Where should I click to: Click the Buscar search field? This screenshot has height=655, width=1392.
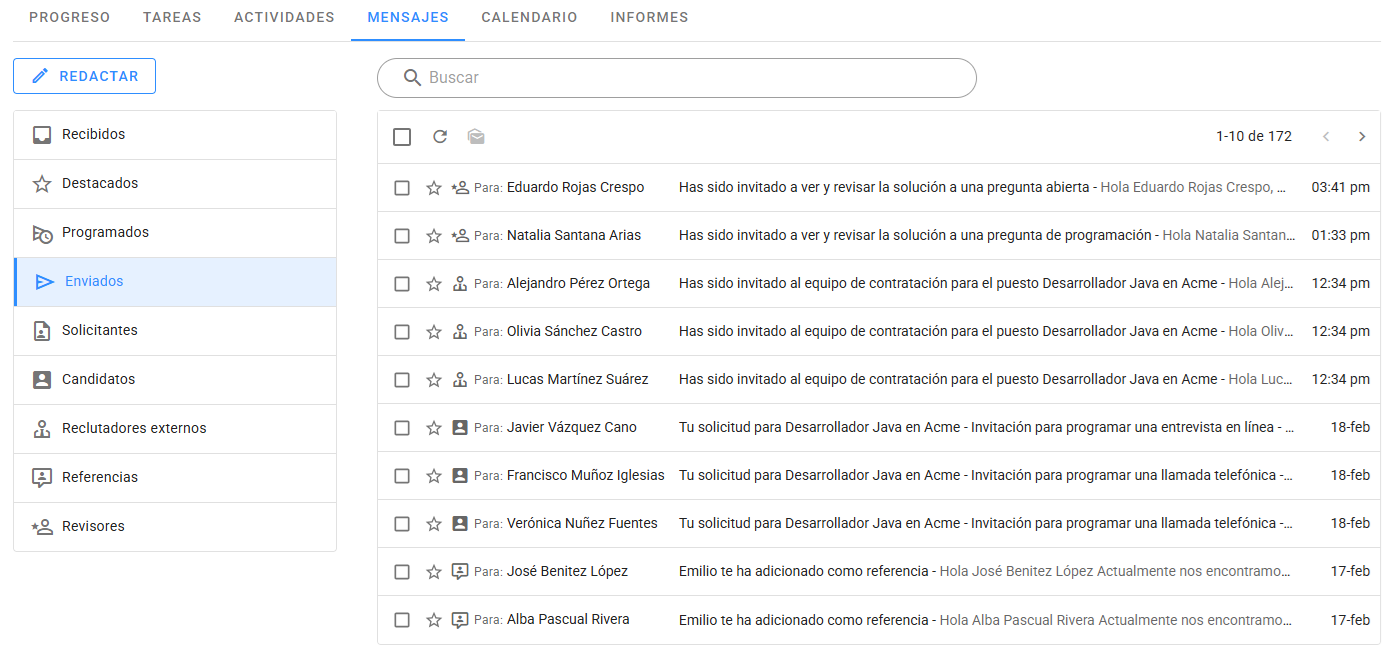tap(690, 78)
